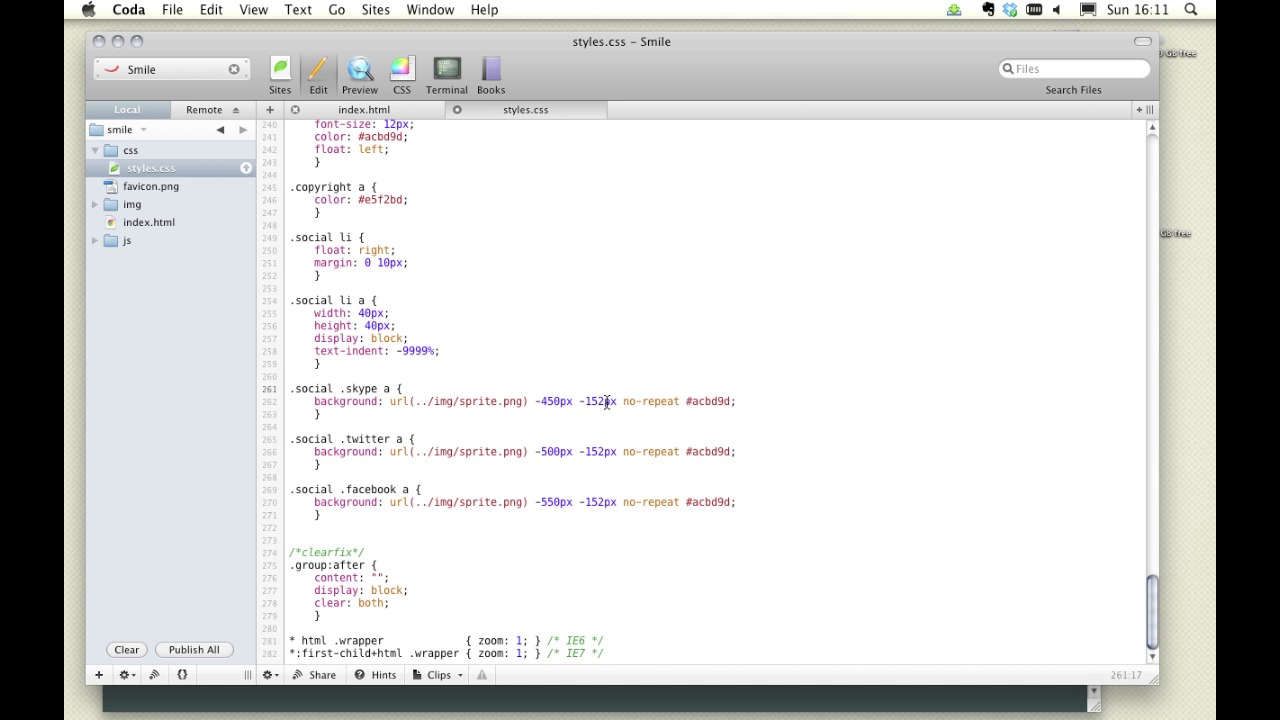Screen dimensions: 1280x720
Task: Open the Clips dropdown
Action: [x=439, y=675]
